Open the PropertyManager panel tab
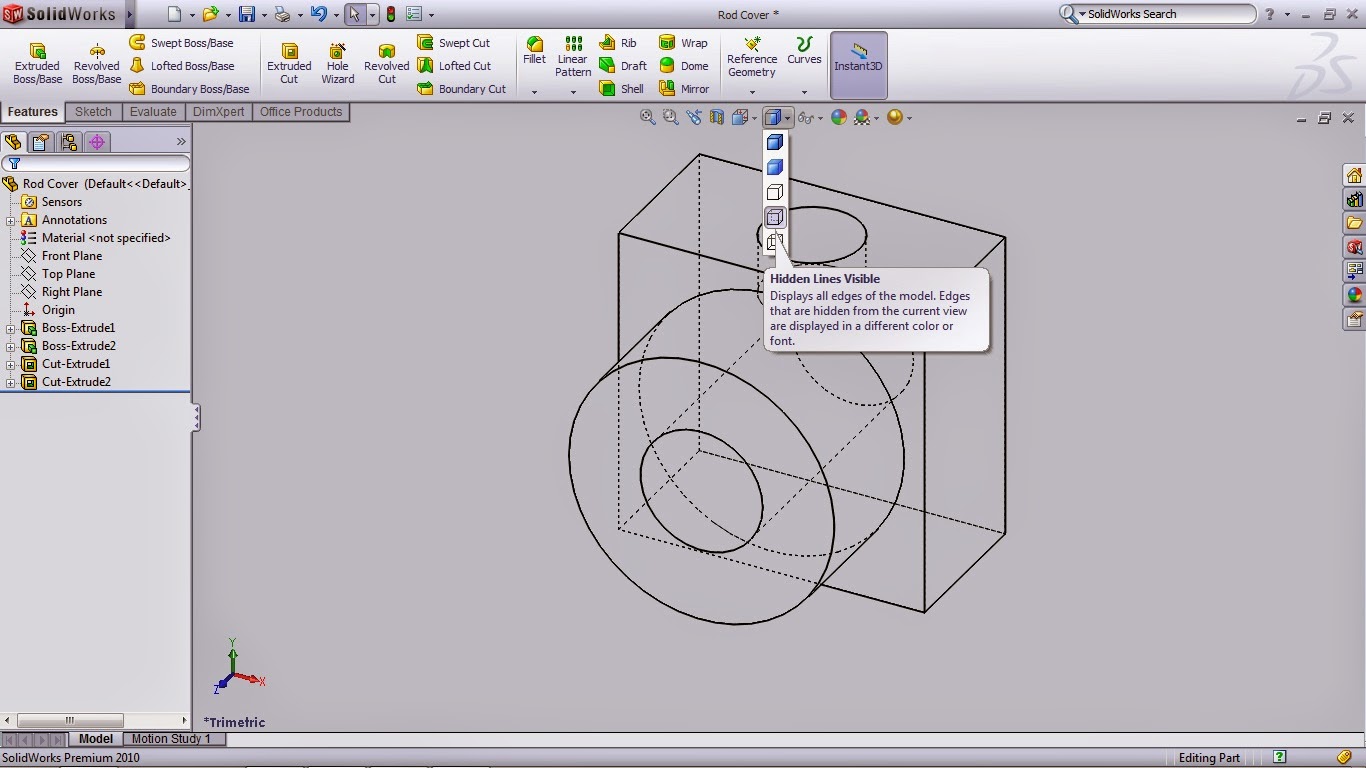Screen dimensions: 1366x768 coord(40,142)
